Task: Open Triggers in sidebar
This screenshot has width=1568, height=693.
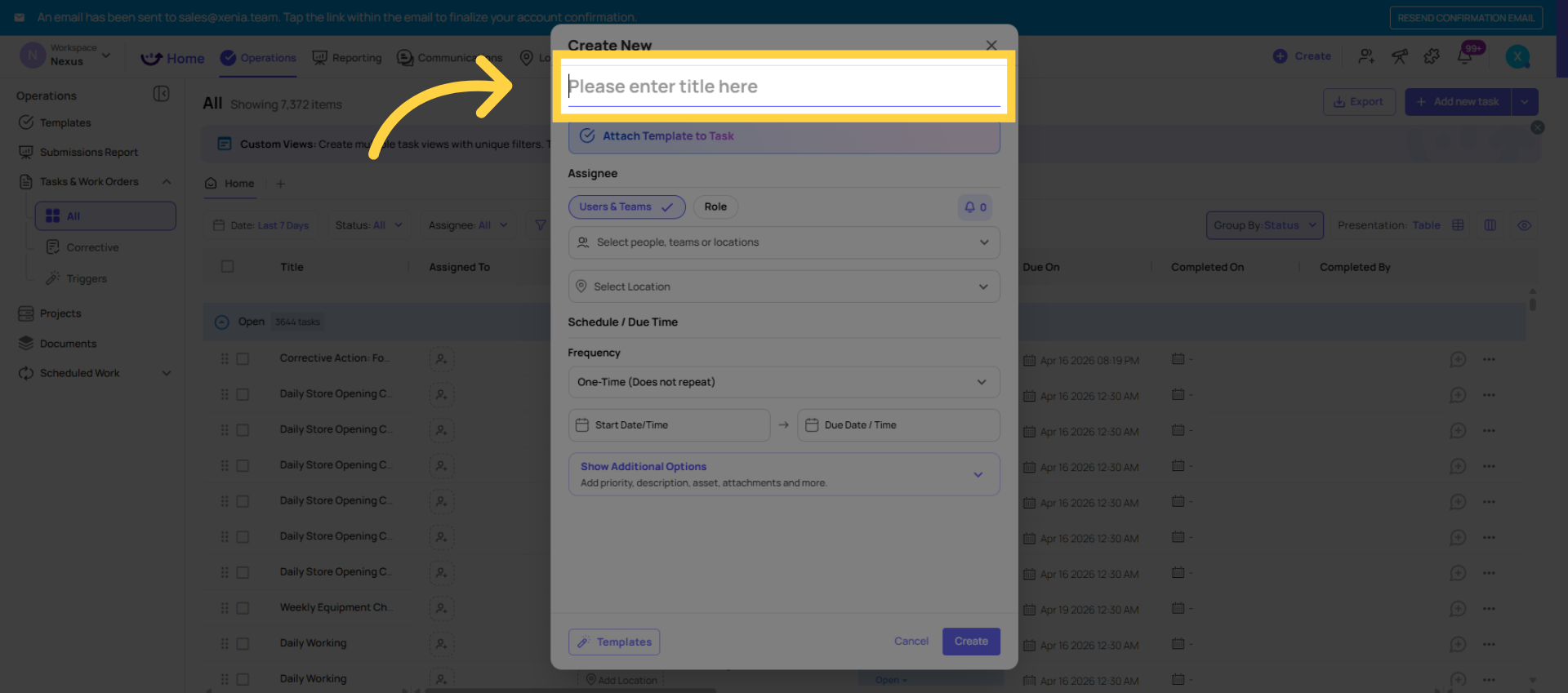Action: coord(77,278)
